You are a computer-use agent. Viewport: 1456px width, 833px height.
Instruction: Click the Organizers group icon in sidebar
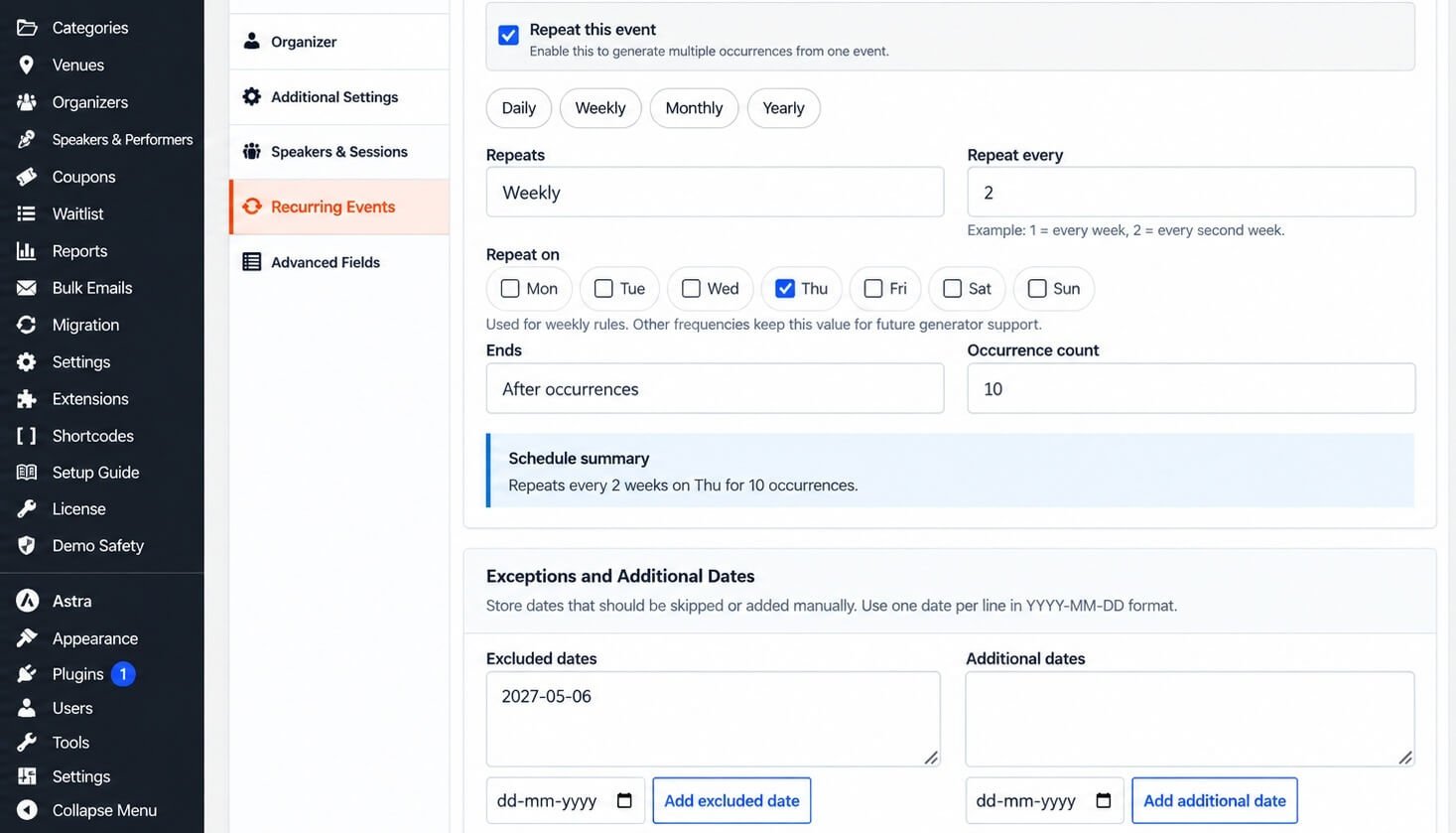click(x=27, y=102)
